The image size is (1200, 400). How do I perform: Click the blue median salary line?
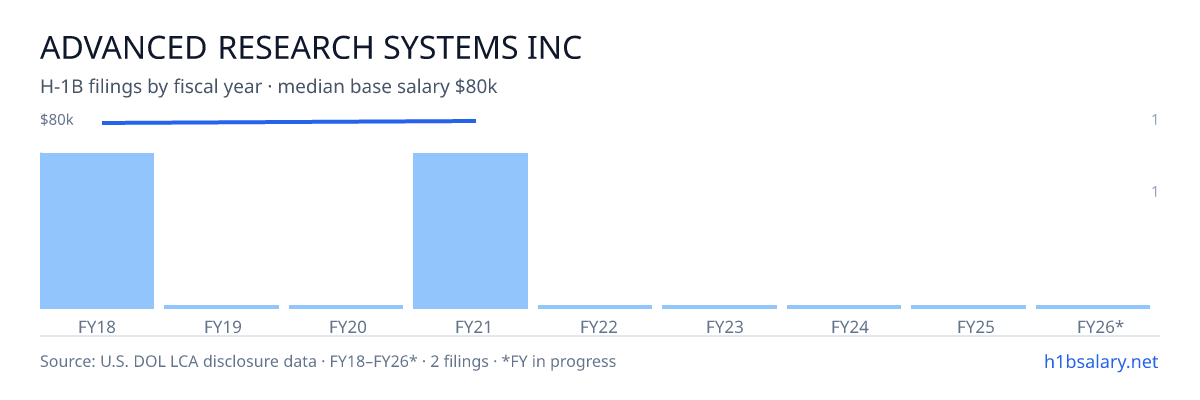[x=289, y=122]
